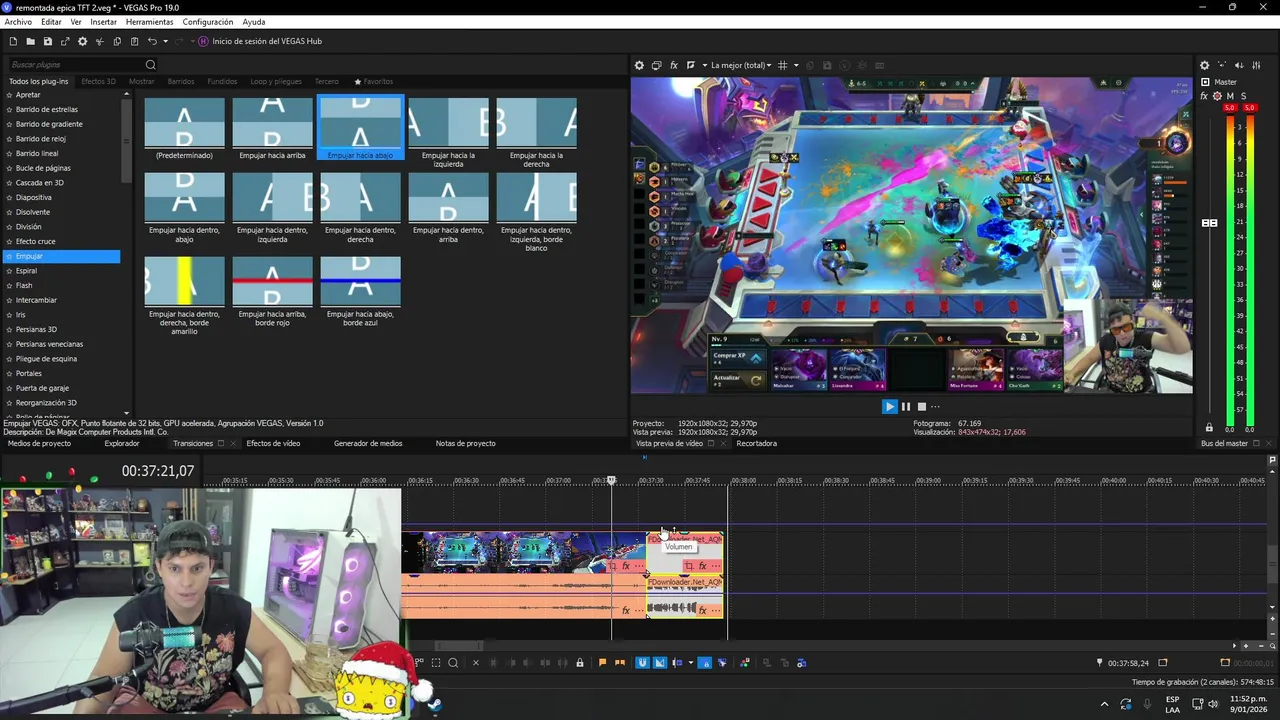Mute the Master bus with M
Screen dimensions: 1280x720
point(1230,96)
